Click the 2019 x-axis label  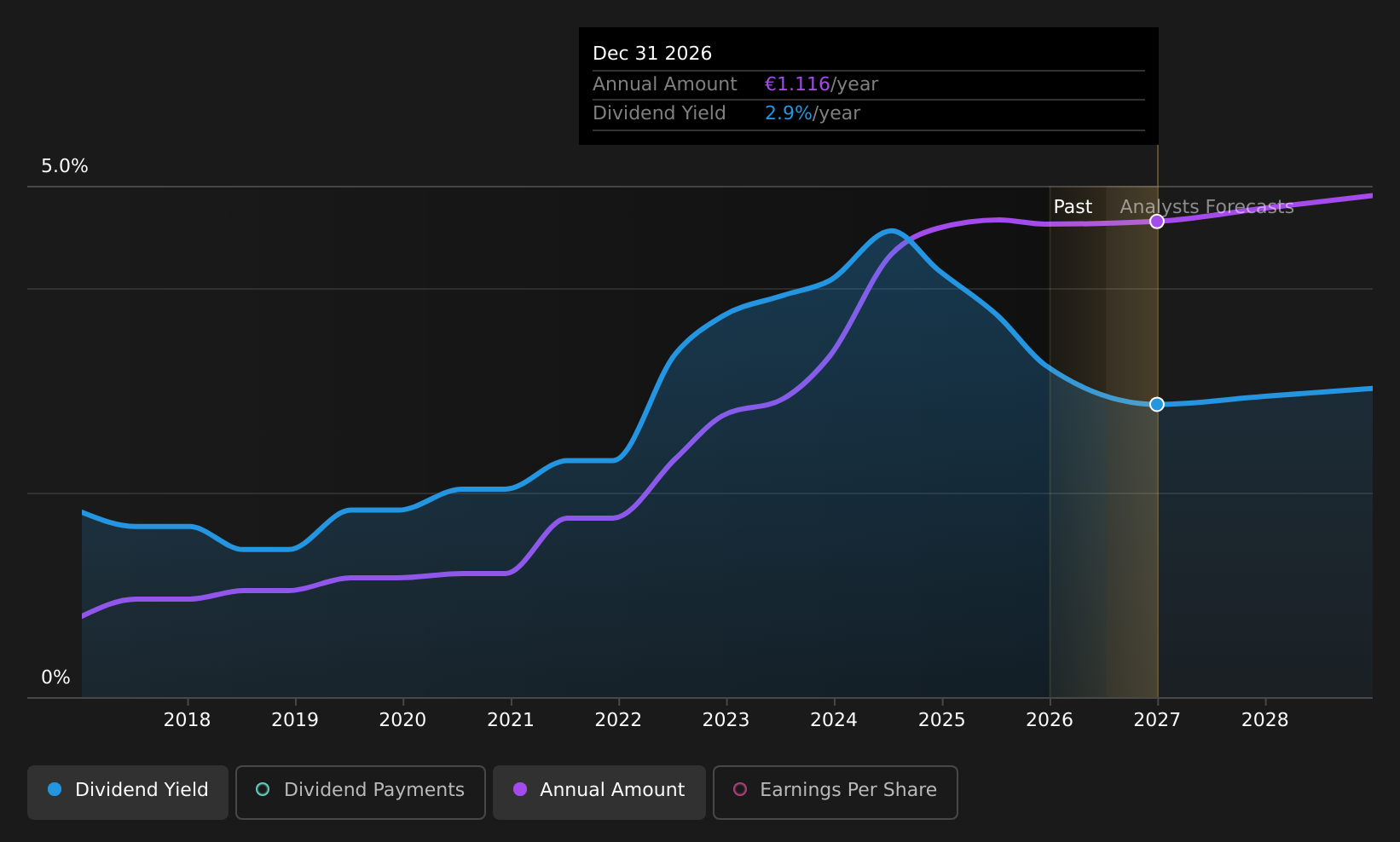[x=295, y=720]
